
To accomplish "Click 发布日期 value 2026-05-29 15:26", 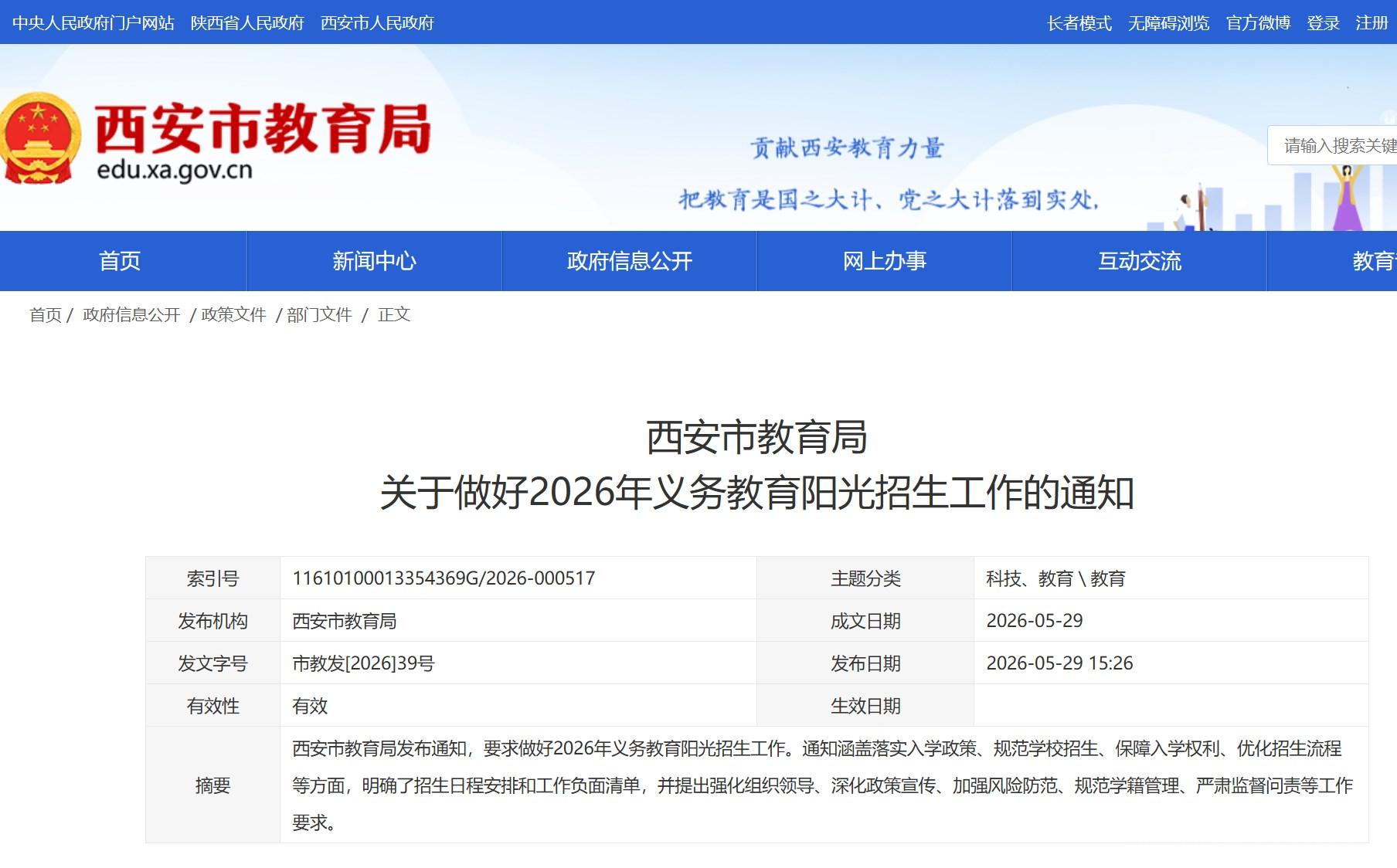I will 1059,663.
